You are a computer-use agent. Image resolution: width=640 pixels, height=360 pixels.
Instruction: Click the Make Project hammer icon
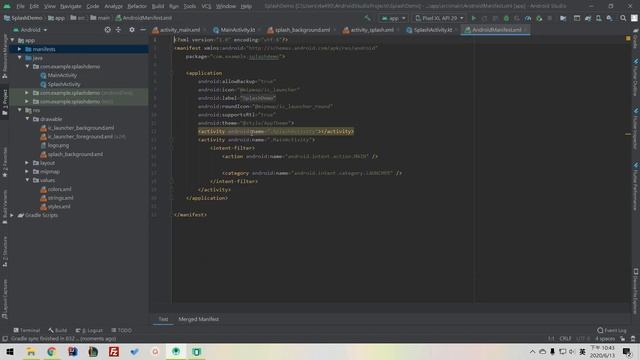pos(367,18)
